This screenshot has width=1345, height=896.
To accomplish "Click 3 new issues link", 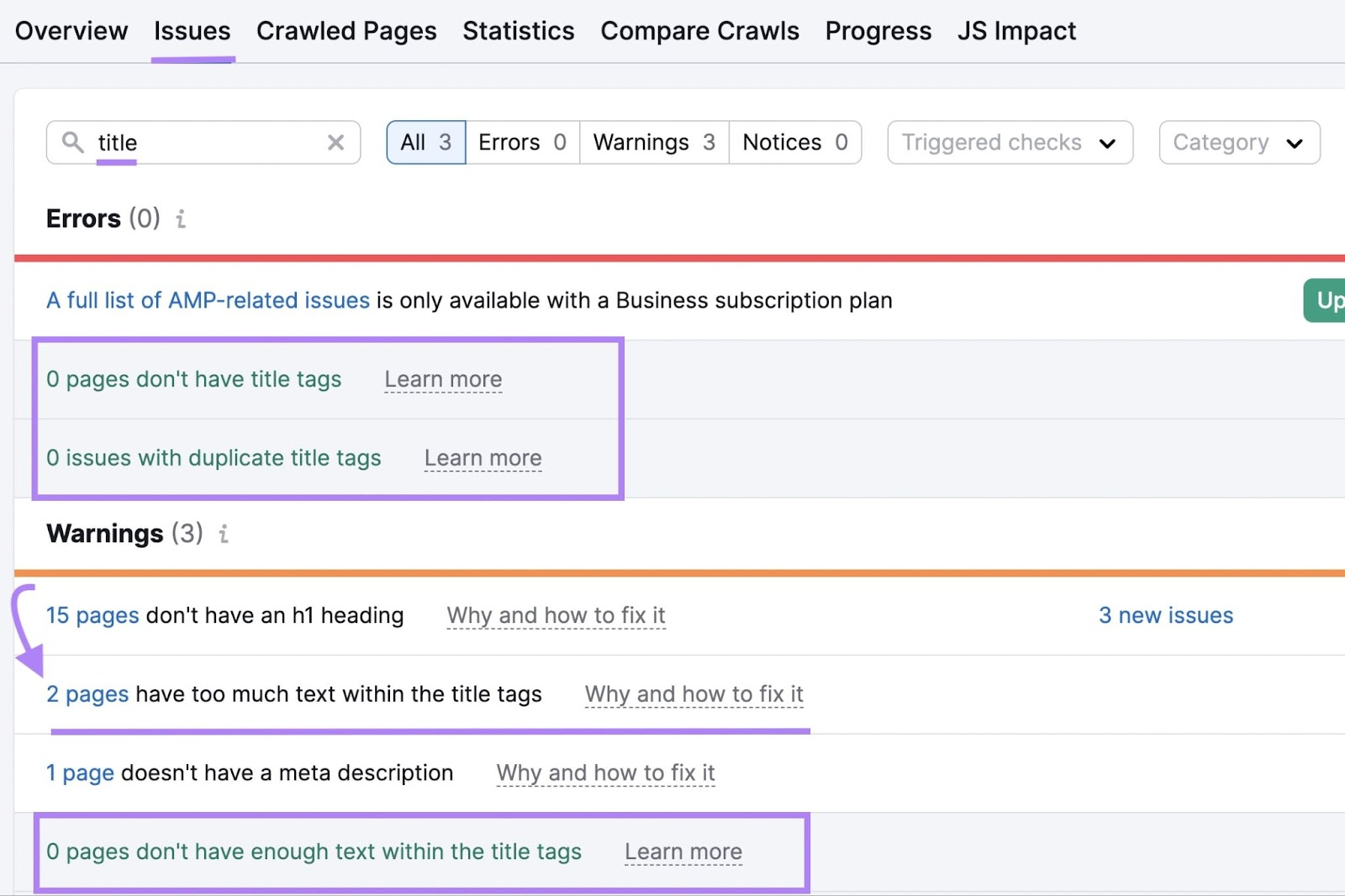I will pos(1165,615).
